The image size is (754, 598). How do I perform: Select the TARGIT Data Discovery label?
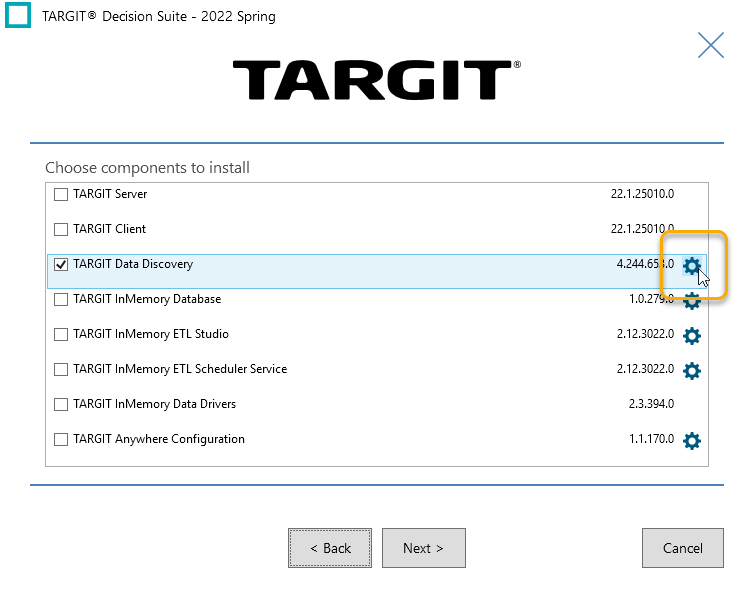(x=133, y=264)
